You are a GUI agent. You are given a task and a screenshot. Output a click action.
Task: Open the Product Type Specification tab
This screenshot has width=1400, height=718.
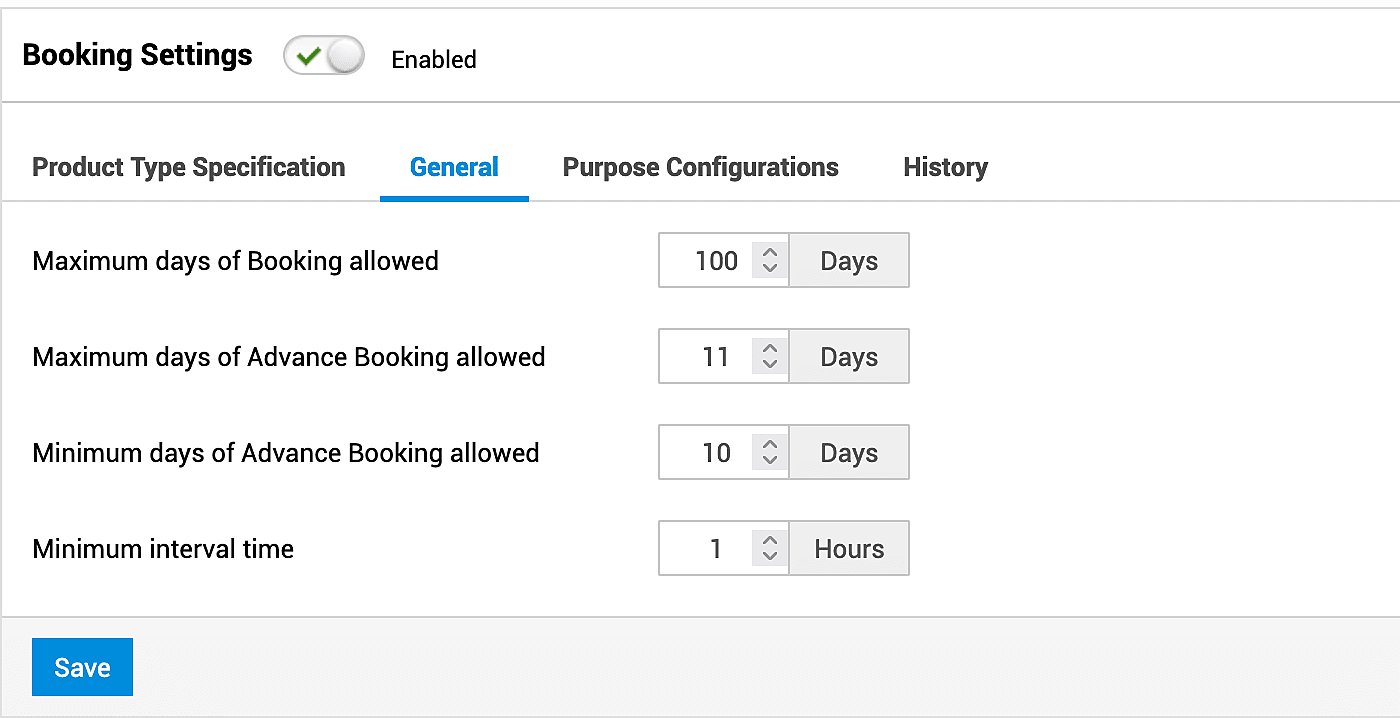click(x=189, y=167)
